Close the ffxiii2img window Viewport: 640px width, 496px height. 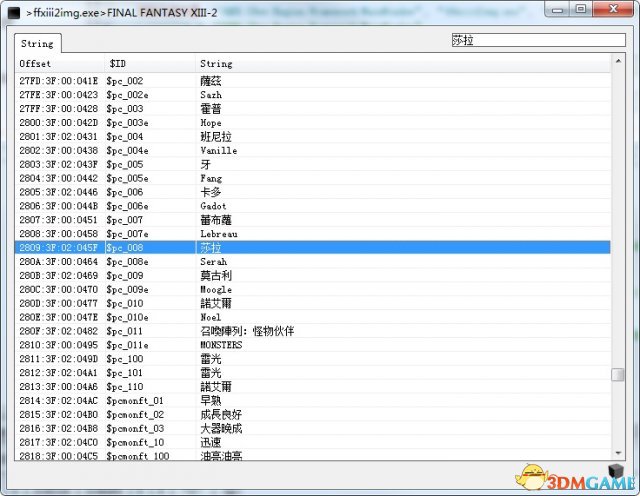[x=613, y=8]
